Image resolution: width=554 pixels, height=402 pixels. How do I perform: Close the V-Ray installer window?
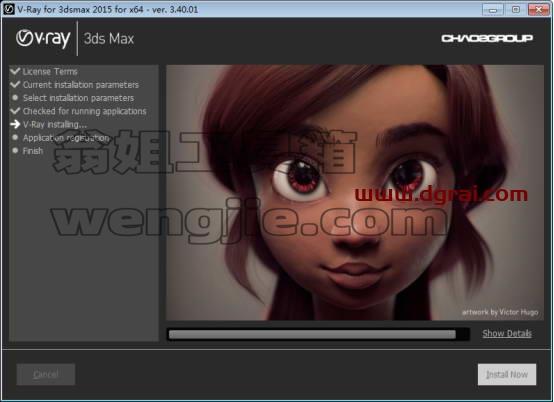538,10
